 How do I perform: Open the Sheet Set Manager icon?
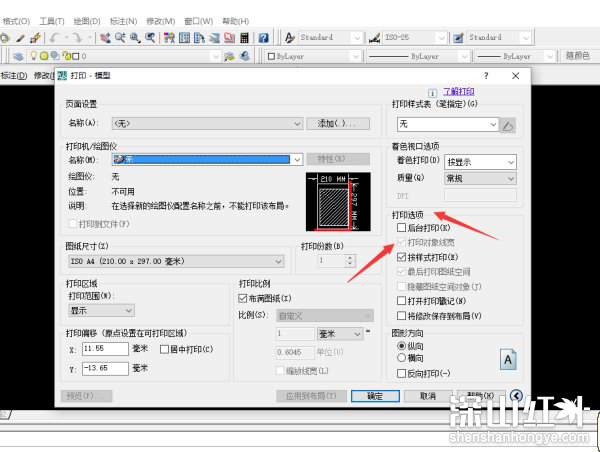coord(214,38)
